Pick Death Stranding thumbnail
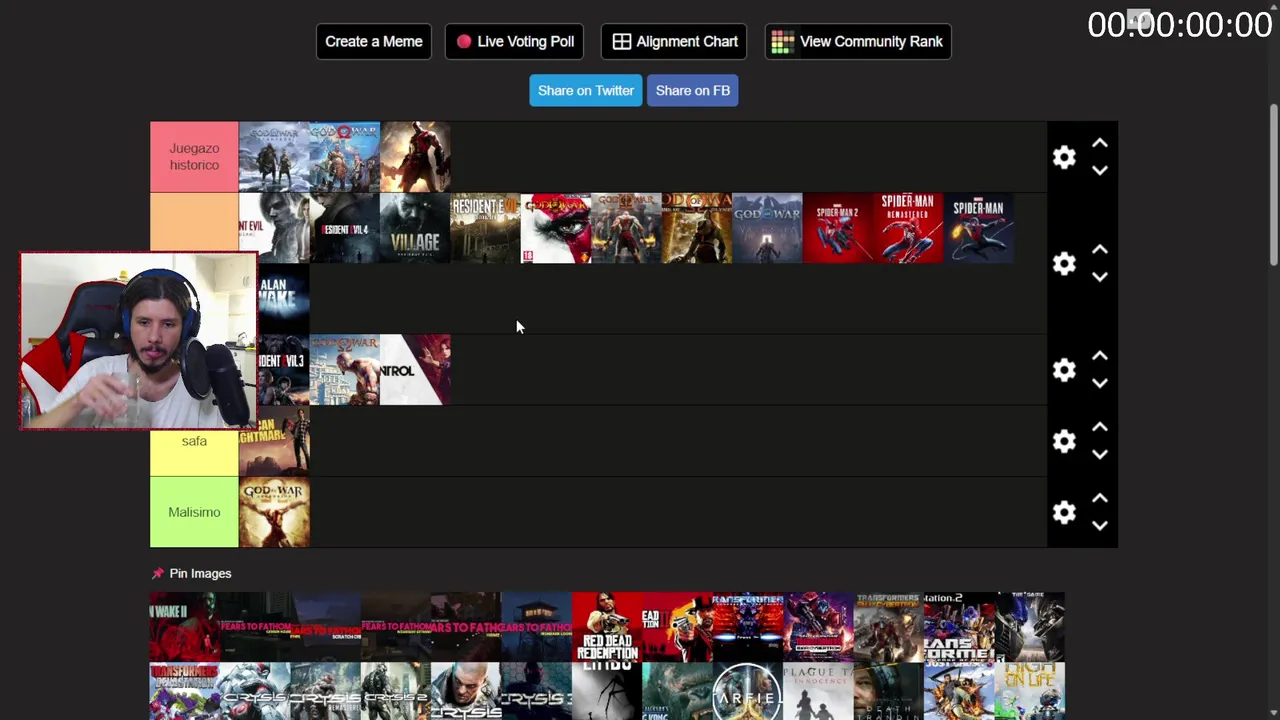Image resolution: width=1280 pixels, height=720 pixels. pyautogui.click(x=888, y=691)
